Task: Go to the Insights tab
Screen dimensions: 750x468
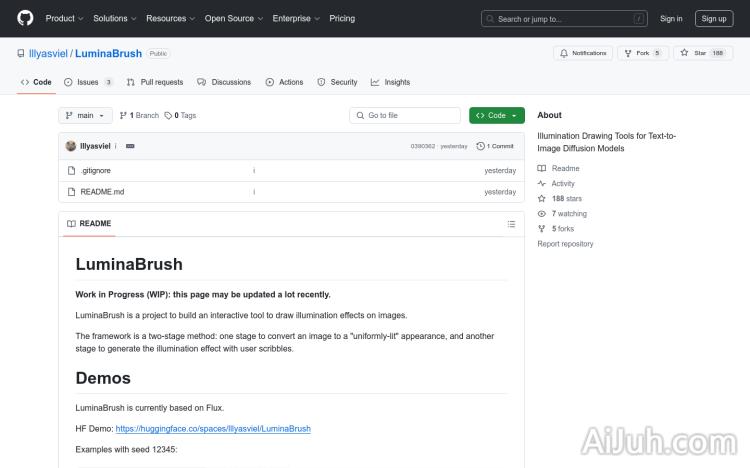Action: click(391, 82)
